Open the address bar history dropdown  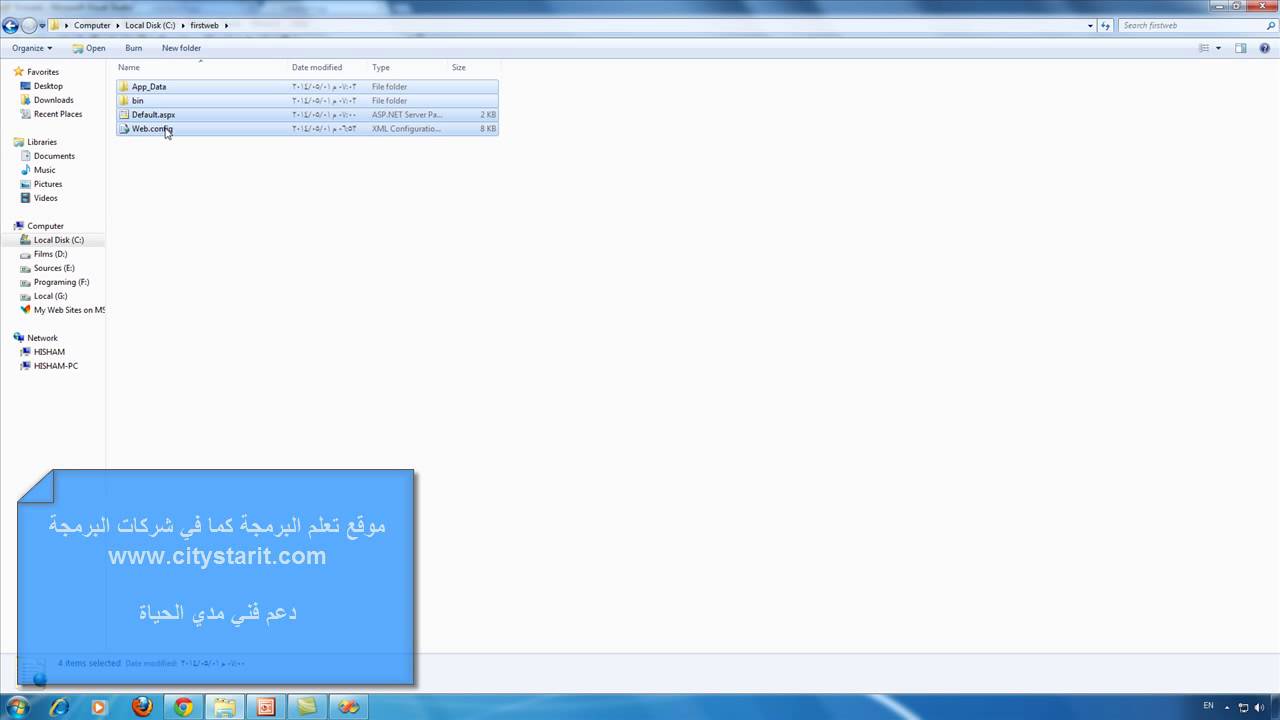click(1090, 25)
